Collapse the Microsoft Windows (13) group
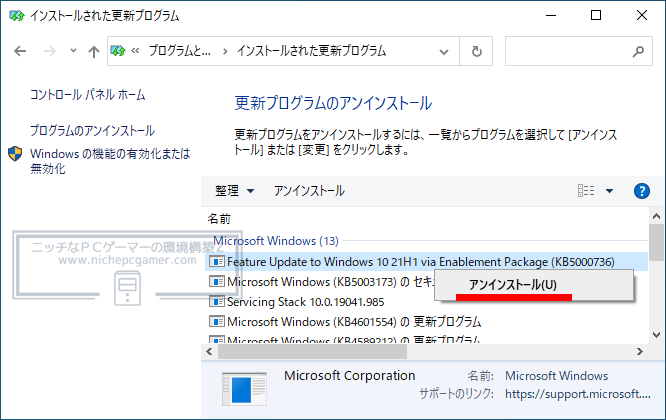The image size is (666, 420). [276, 241]
